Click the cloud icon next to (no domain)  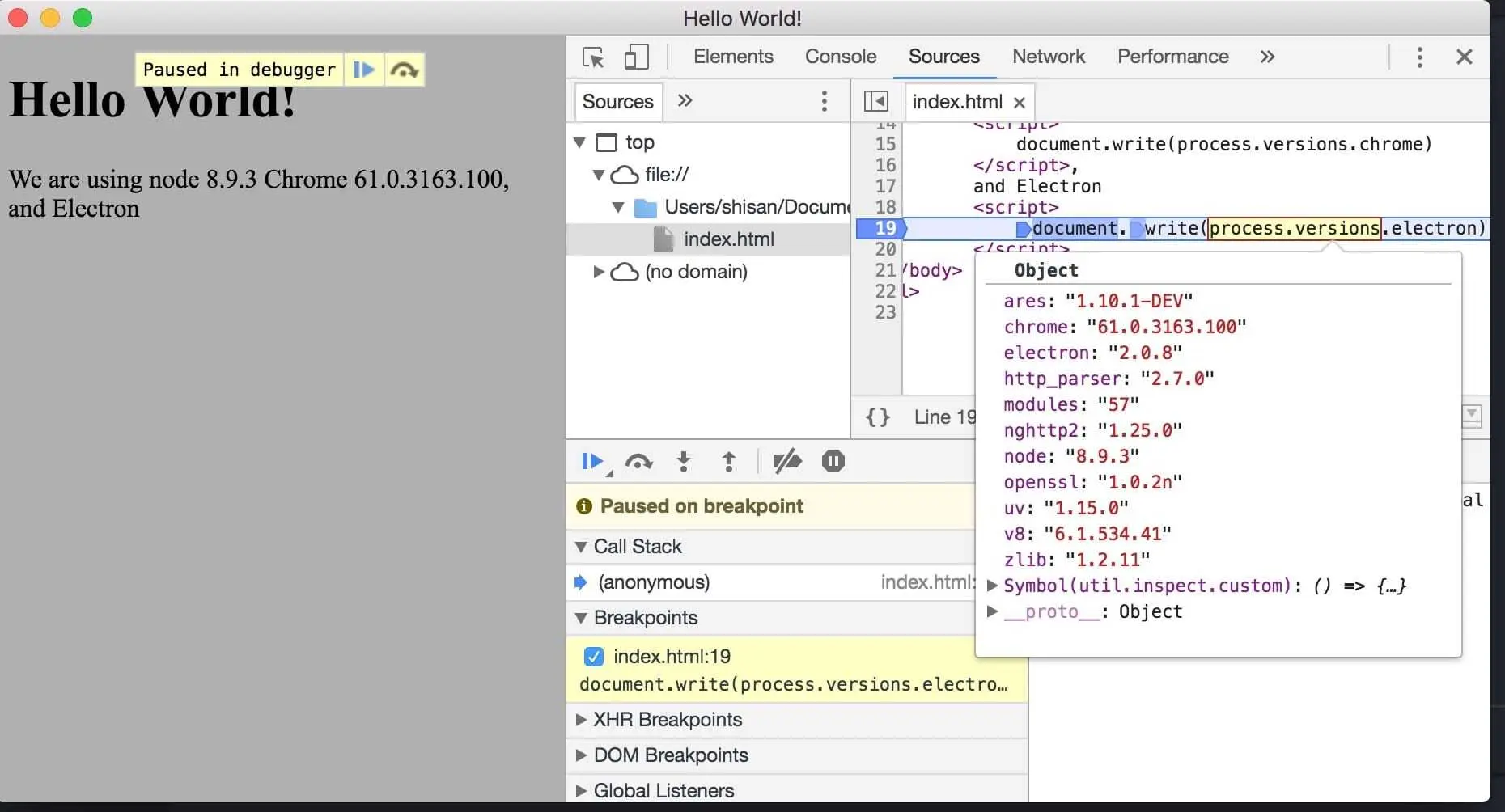tap(624, 272)
